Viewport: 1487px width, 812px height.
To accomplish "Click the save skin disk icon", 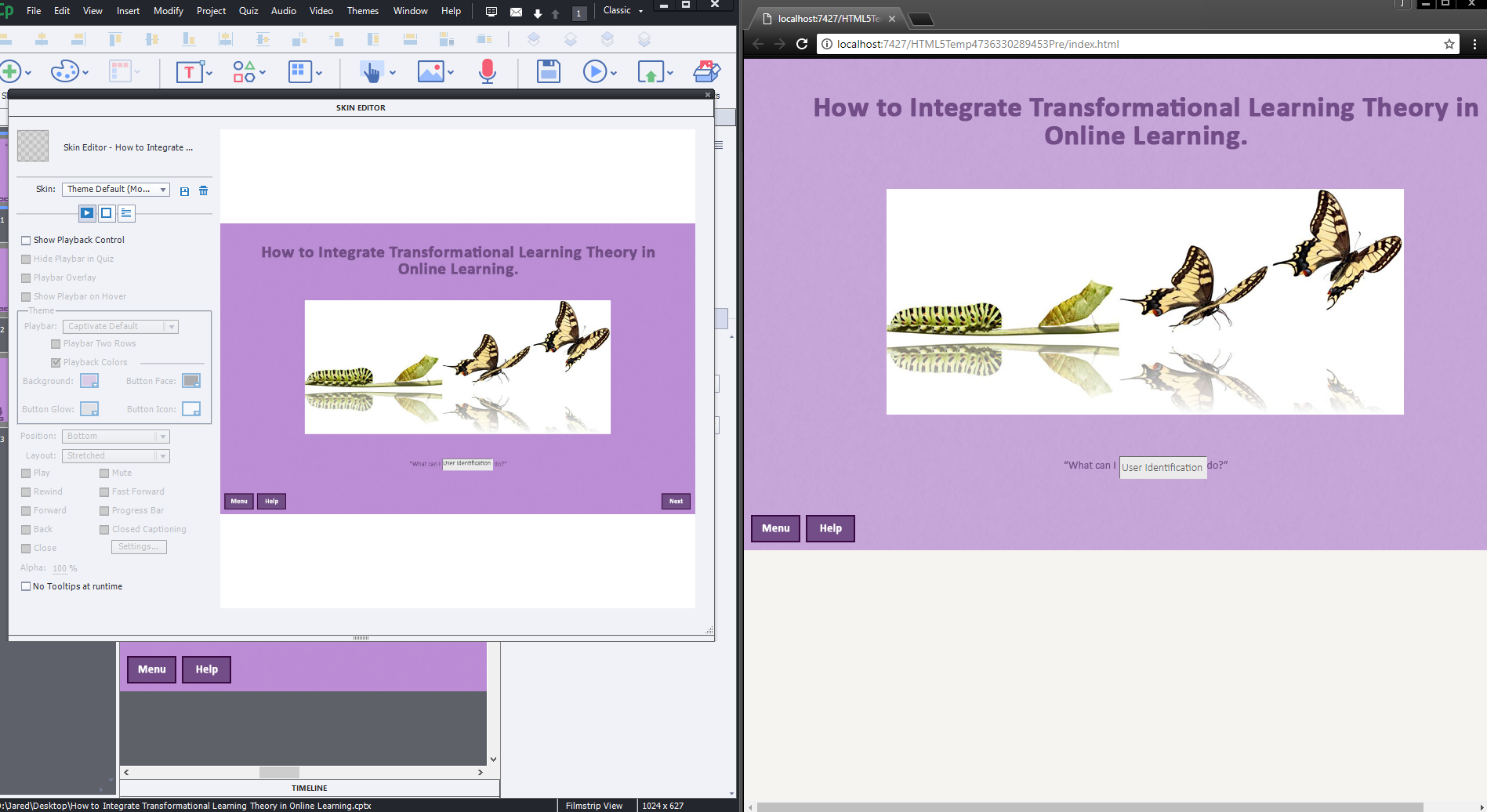I will (x=184, y=190).
